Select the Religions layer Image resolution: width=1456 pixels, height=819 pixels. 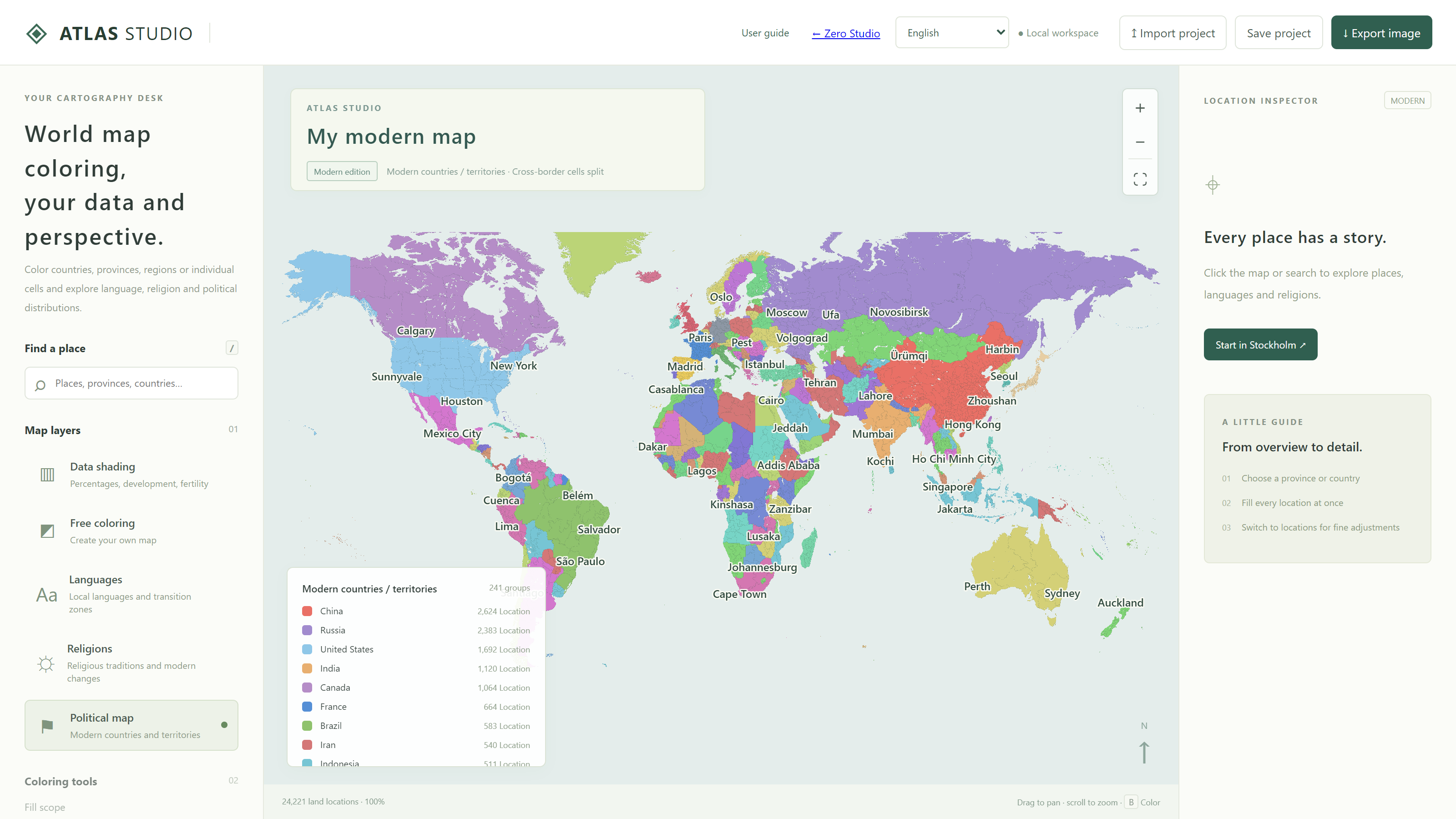pos(131,663)
